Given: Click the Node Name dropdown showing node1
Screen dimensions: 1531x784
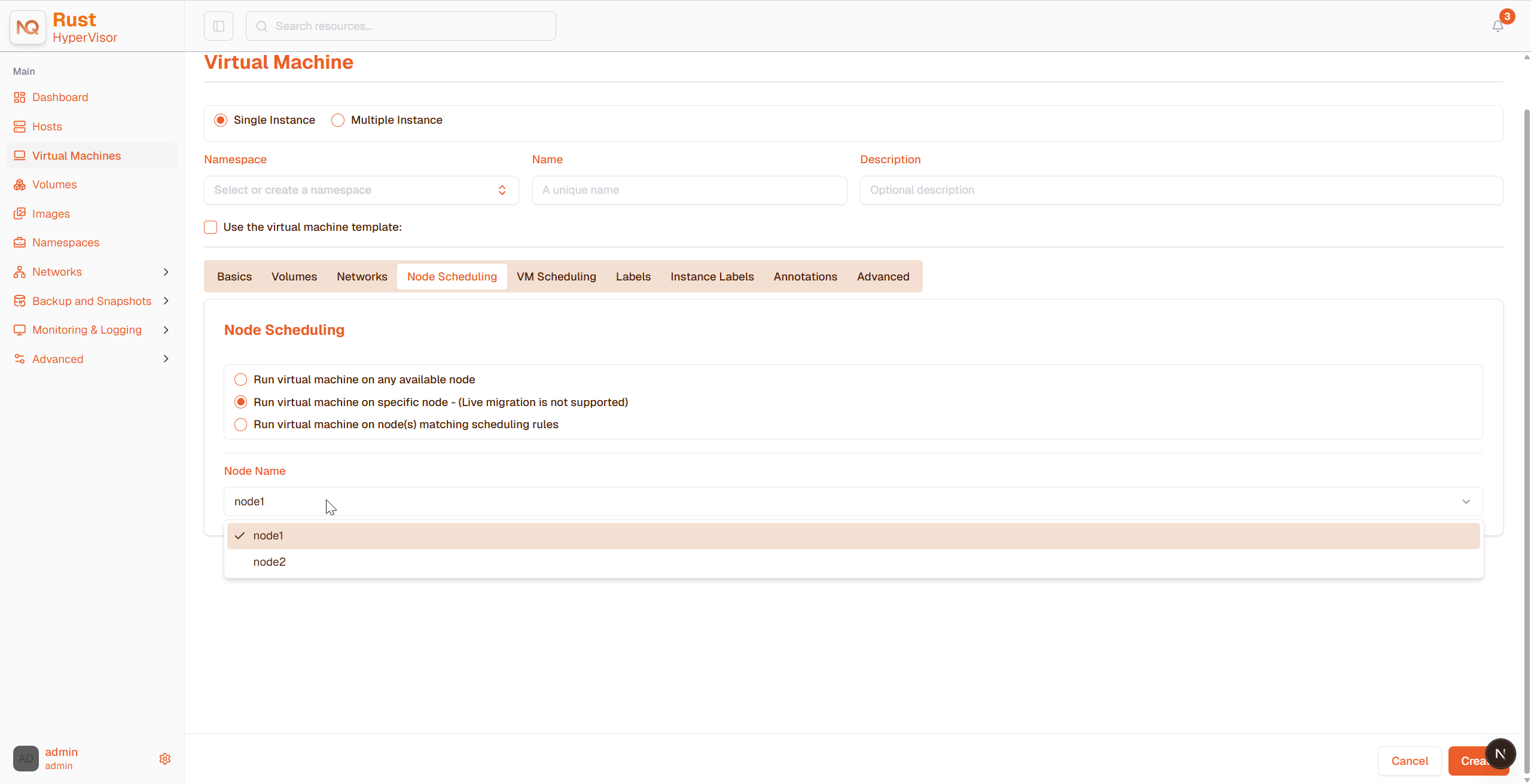Looking at the screenshot, I should (x=853, y=502).
